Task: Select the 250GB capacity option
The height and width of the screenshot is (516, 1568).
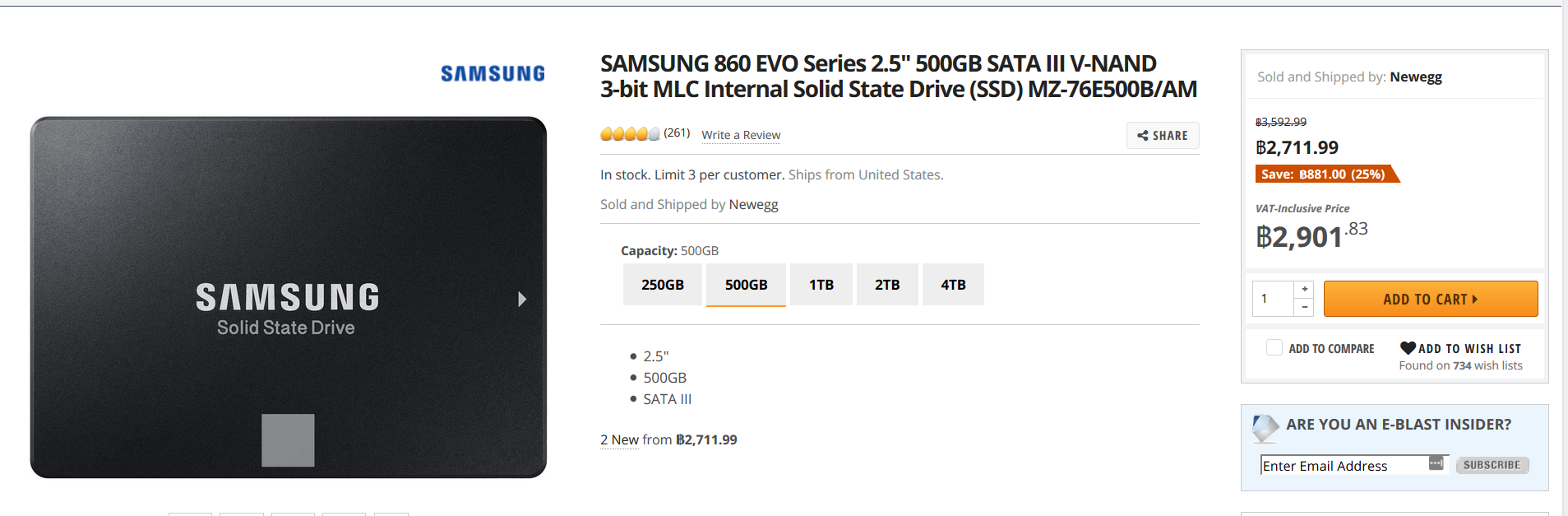Action: coord(663,285)
